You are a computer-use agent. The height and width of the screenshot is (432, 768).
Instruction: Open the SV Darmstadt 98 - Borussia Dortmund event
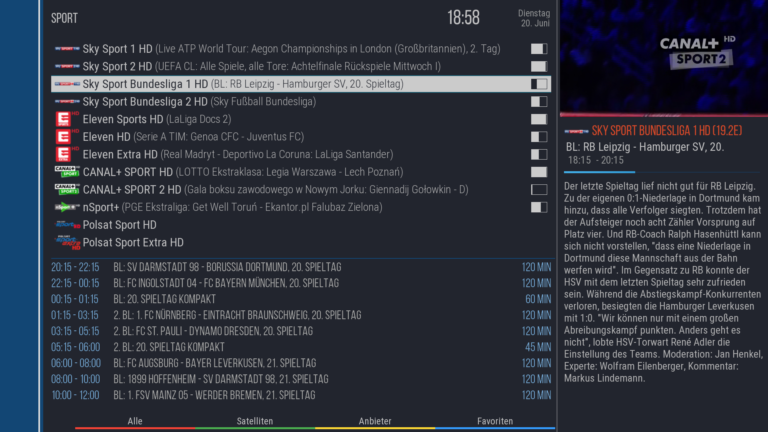(x=301, y=267)
